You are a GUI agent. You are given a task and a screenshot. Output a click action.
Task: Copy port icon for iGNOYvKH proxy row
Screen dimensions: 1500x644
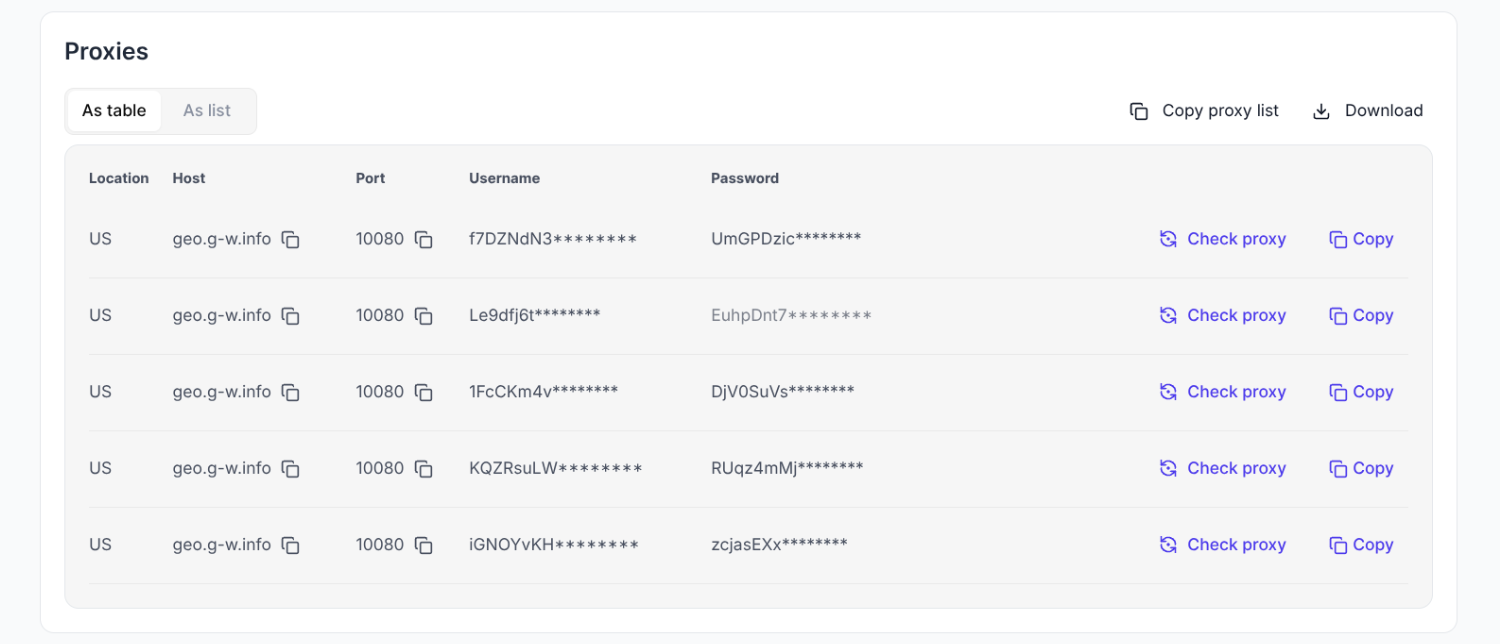[424, 546]
